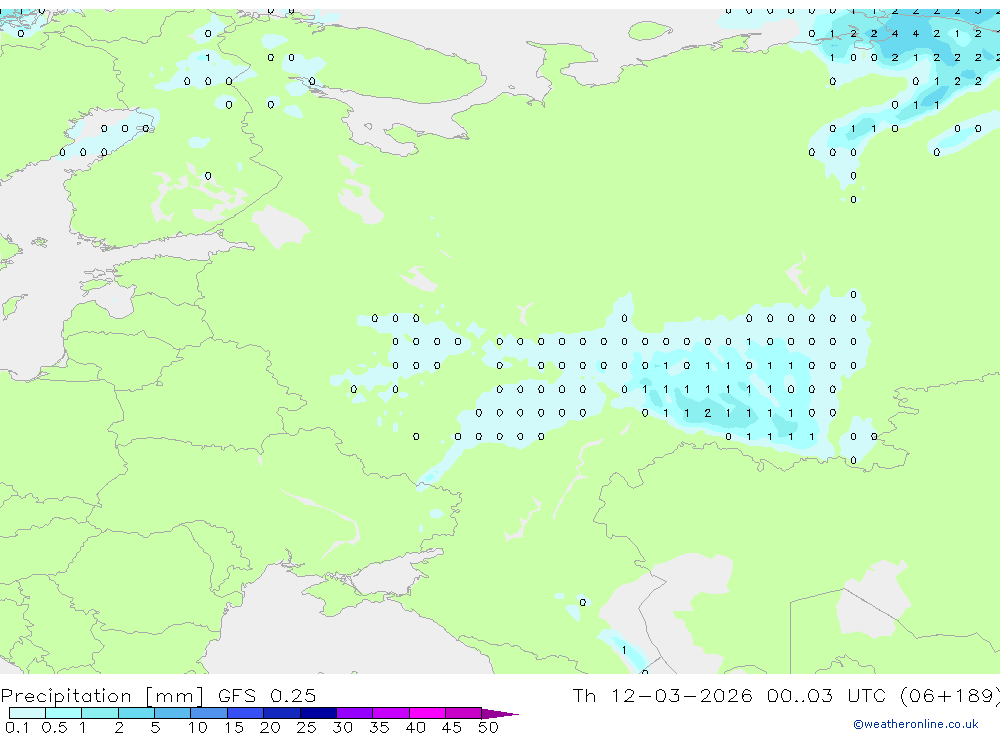The image size is (1000, 733).
Task: Click the 25–30 mm legend color swatch
Action: coord(318,713)
